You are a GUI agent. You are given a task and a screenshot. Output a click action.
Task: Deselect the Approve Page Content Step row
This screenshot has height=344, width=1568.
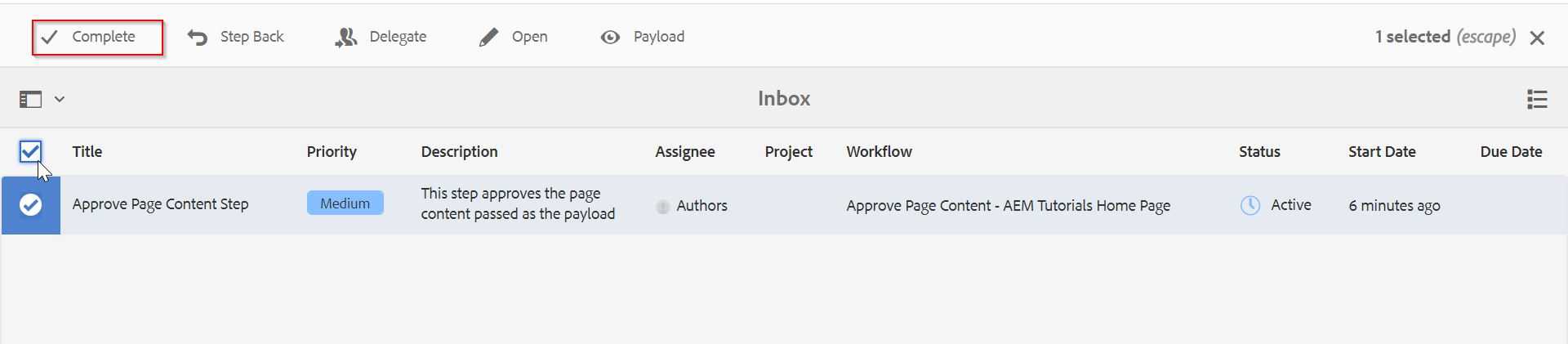click(x=30, y=204)
